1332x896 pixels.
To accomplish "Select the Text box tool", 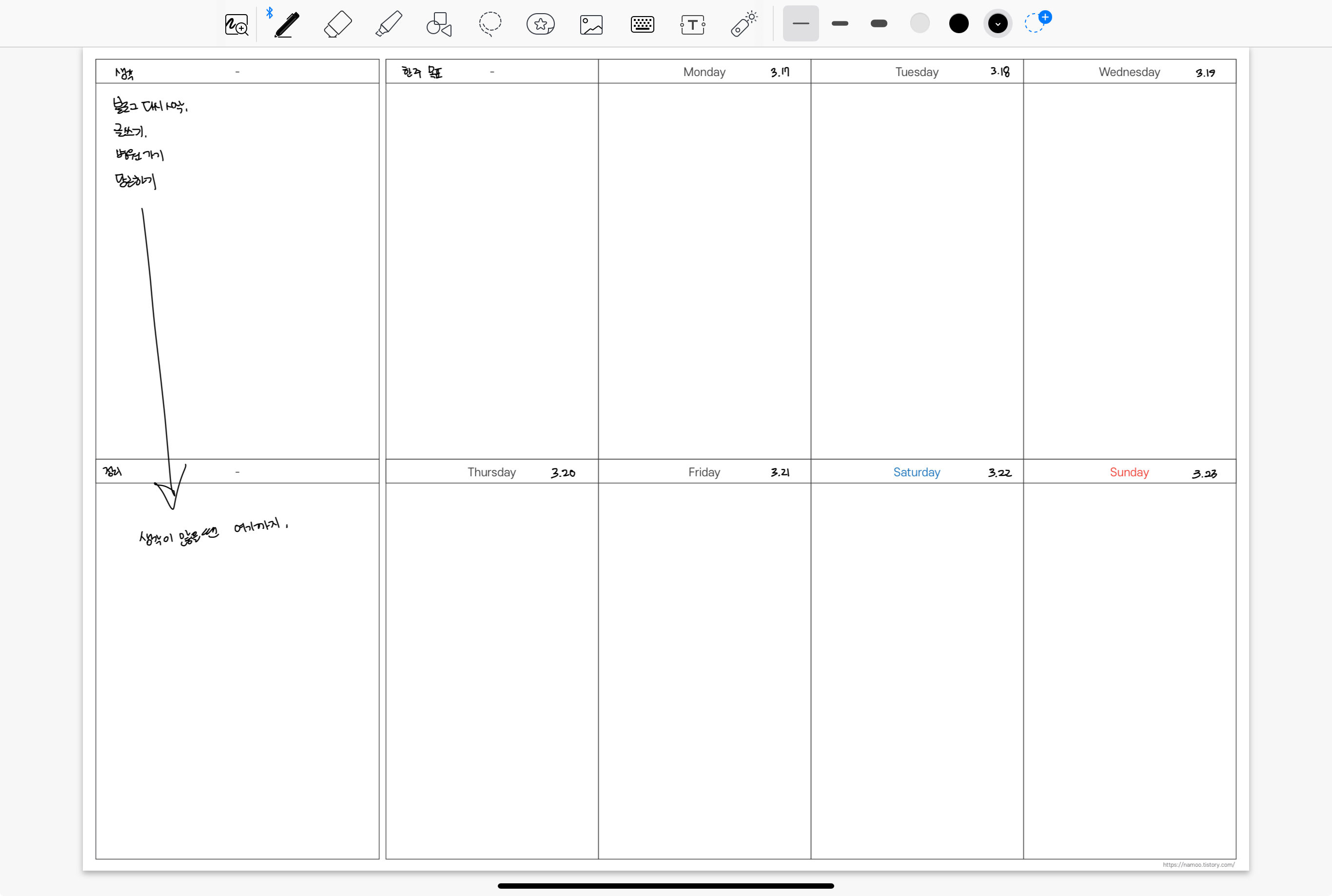I will point(692,24).
